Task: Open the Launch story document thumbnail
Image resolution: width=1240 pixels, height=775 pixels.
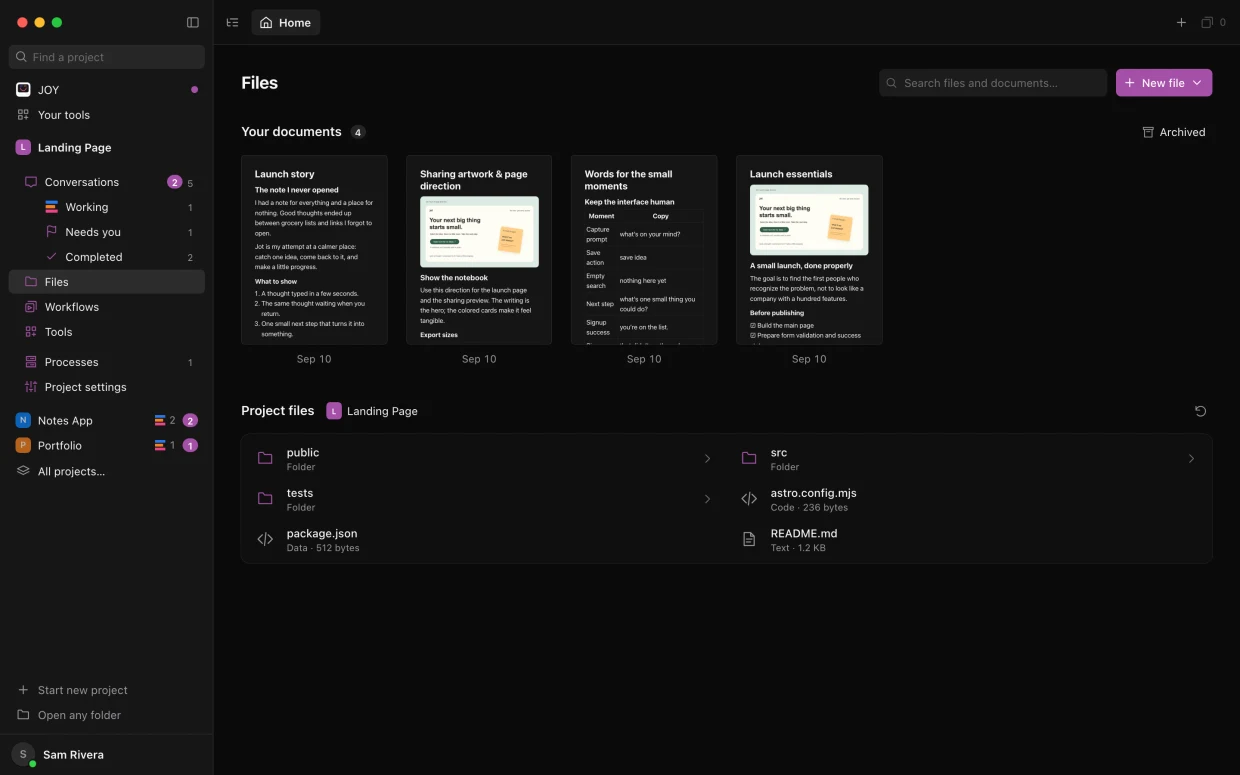Action: tap(314, 250)
